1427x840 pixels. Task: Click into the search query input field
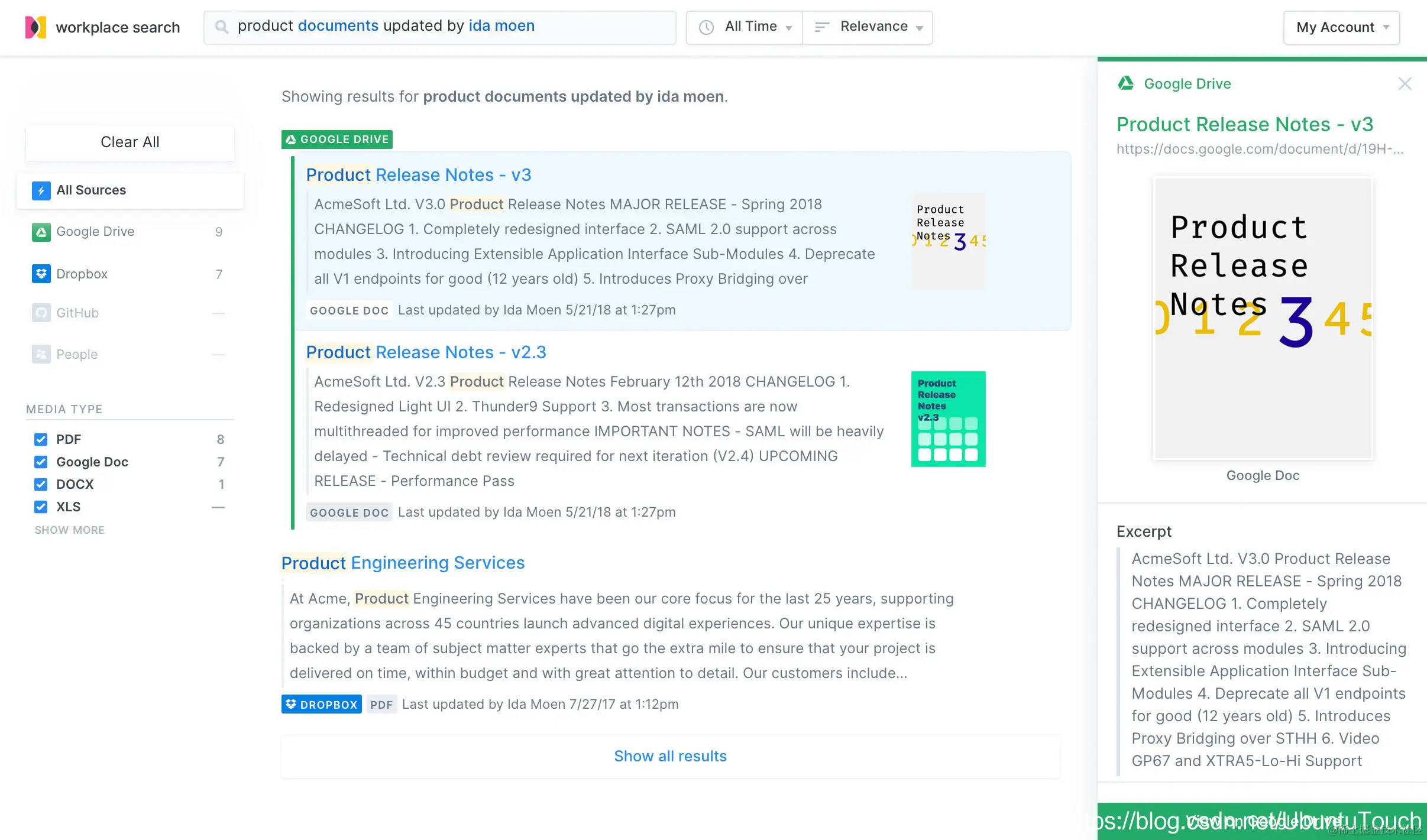(449, 27)
